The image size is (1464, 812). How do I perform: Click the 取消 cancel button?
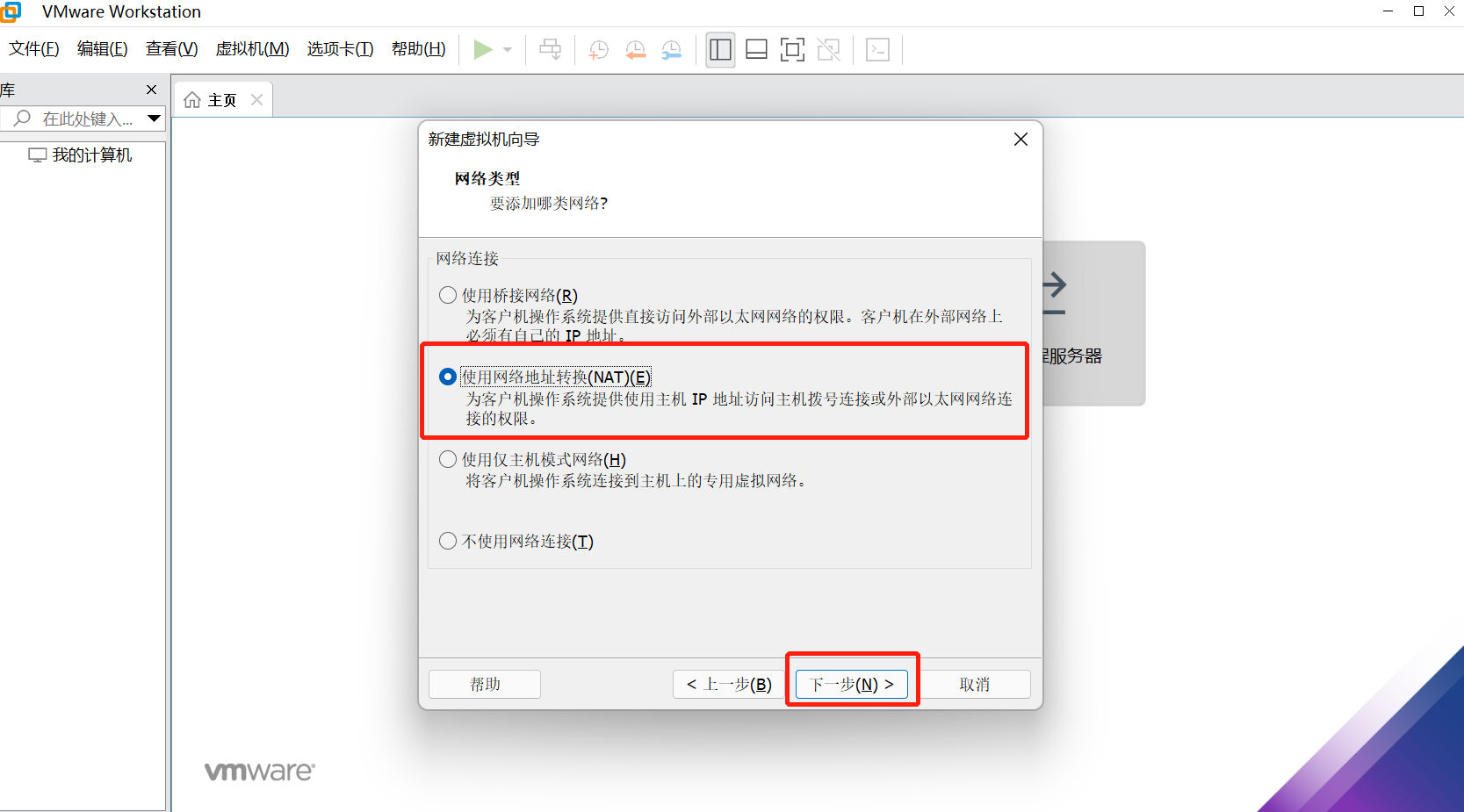(x=974, y=684)
